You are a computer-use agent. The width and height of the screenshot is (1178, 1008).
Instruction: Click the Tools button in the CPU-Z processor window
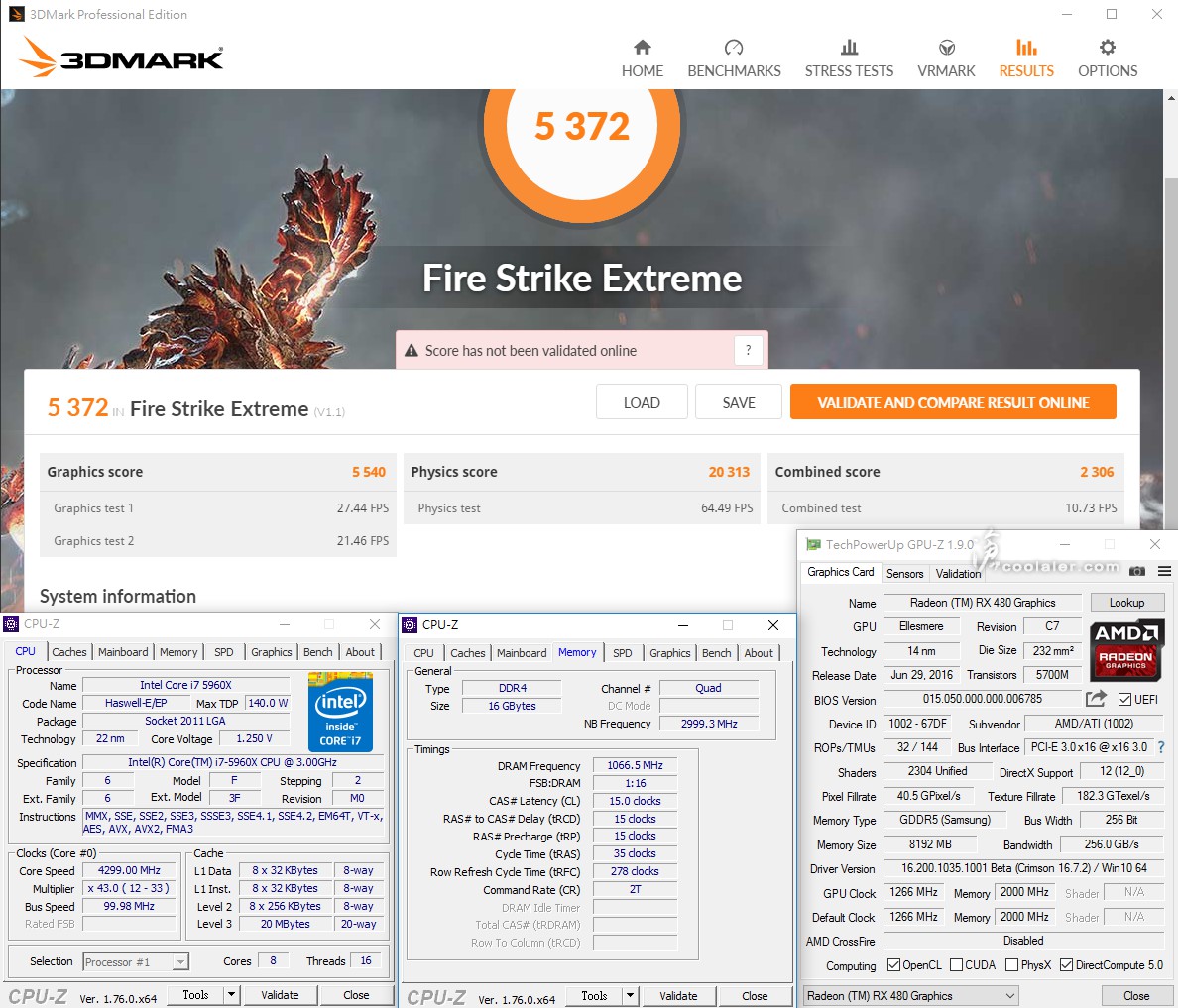pos(195,995)
